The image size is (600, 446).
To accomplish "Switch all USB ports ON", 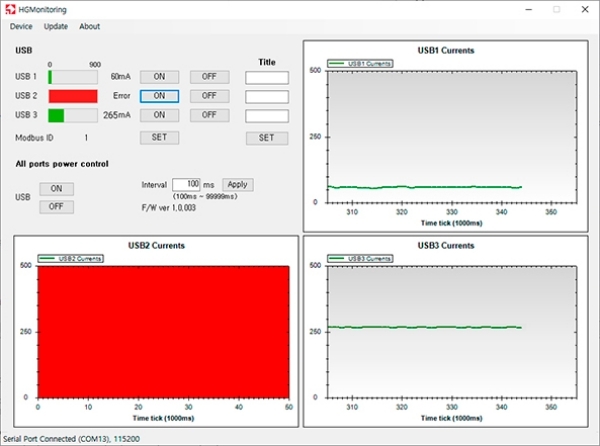I will click(56, 188).
